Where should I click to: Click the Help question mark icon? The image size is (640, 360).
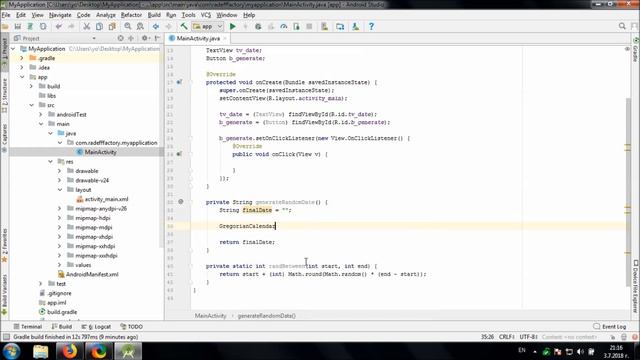371,27
